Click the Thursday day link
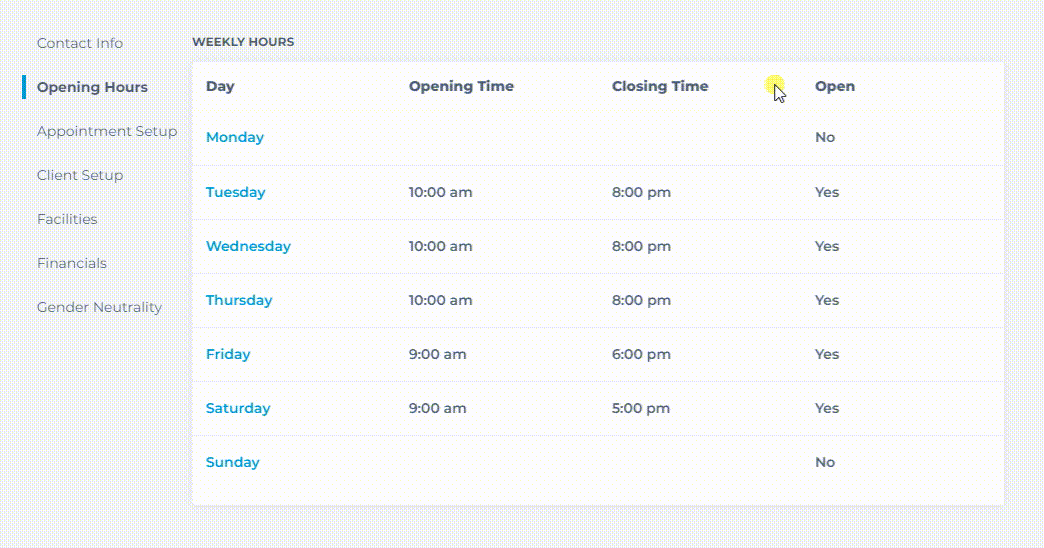The image size is (1044, 548). tap(238, 300)
